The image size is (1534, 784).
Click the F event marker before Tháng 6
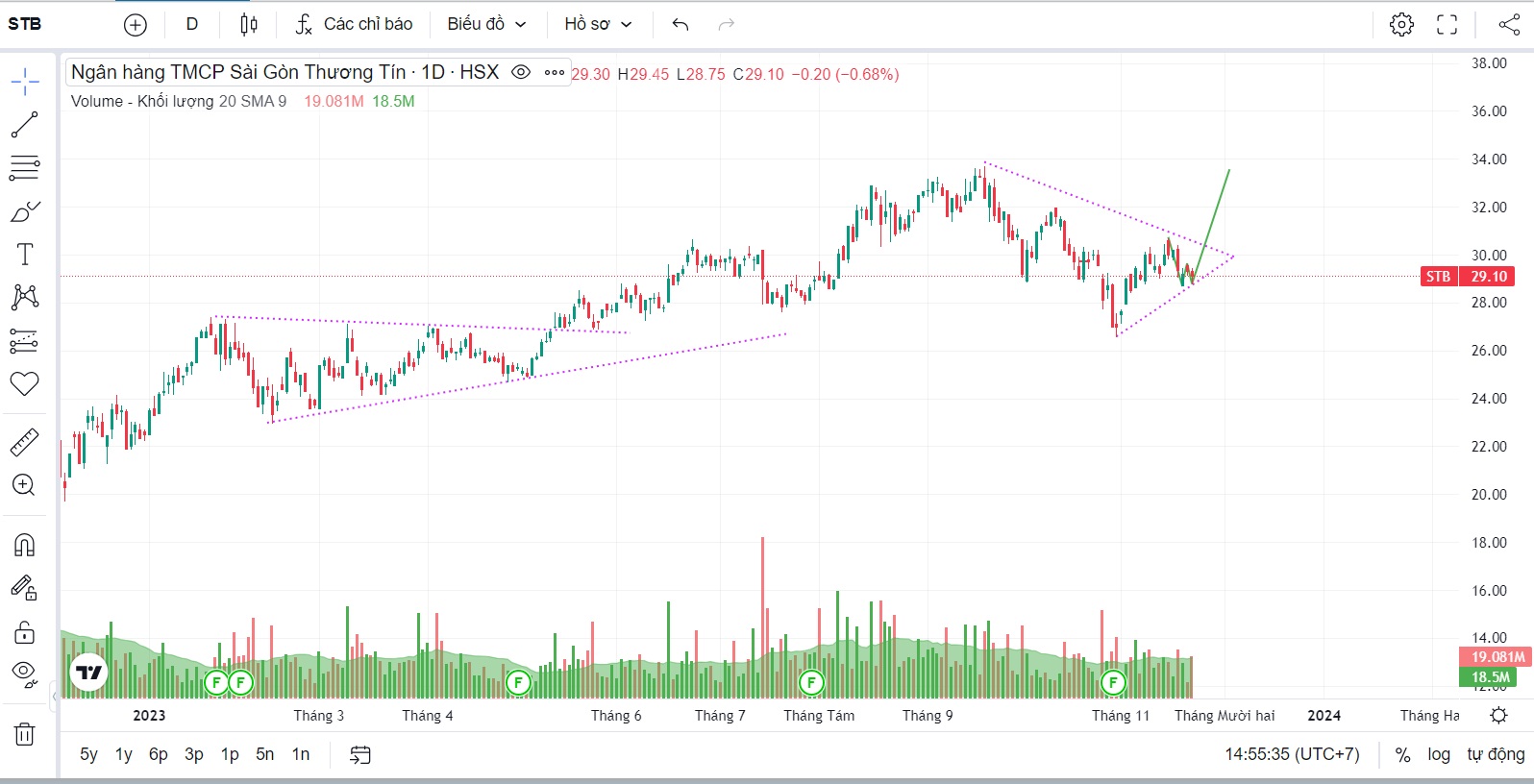point(518,683)
